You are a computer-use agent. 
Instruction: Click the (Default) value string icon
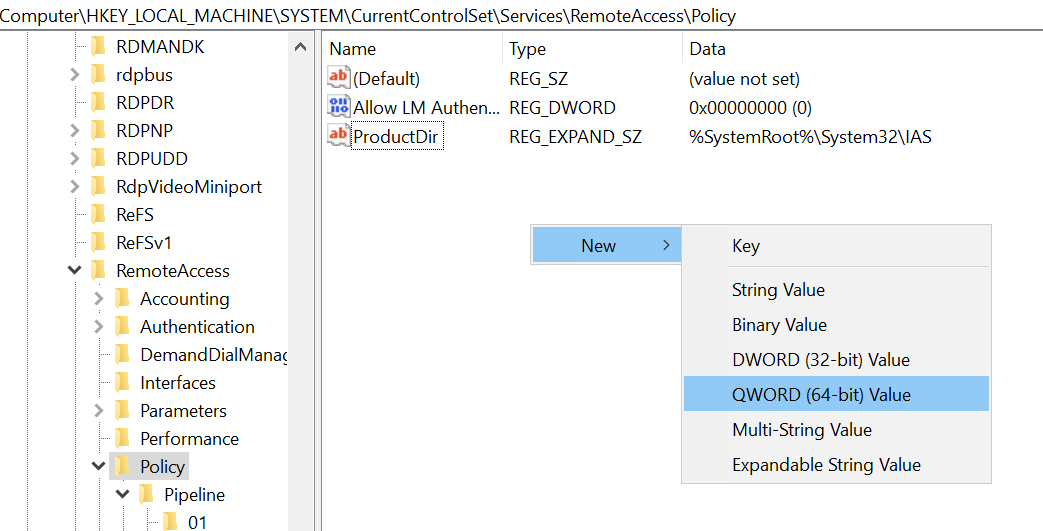(339, 78)
